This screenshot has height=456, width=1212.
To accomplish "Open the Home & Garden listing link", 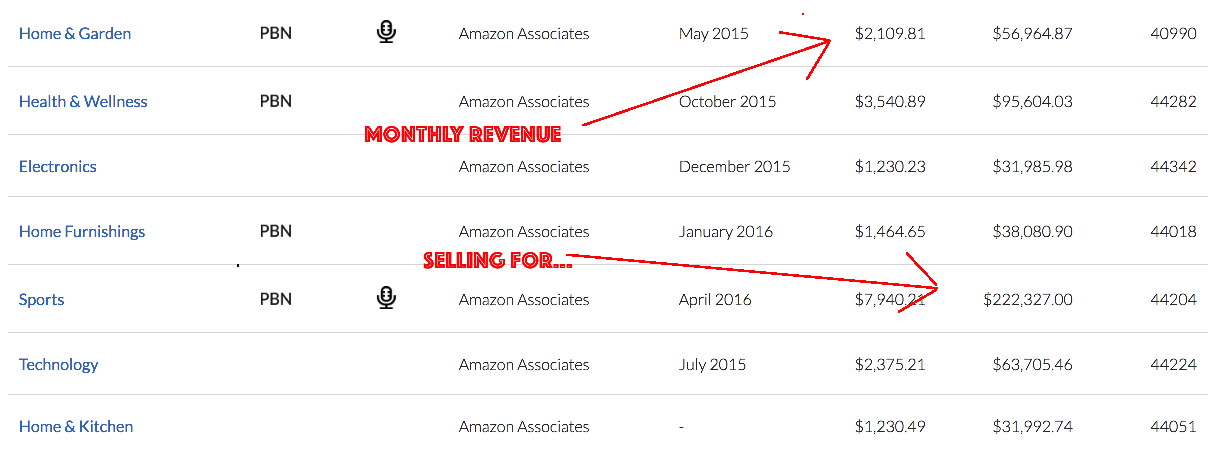I will tap(75, 33).
